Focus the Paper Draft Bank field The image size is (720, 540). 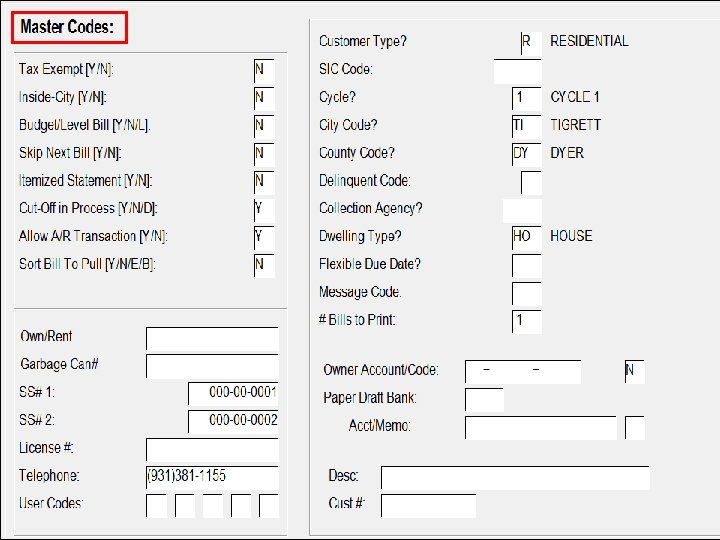click(x=485, y=400)
